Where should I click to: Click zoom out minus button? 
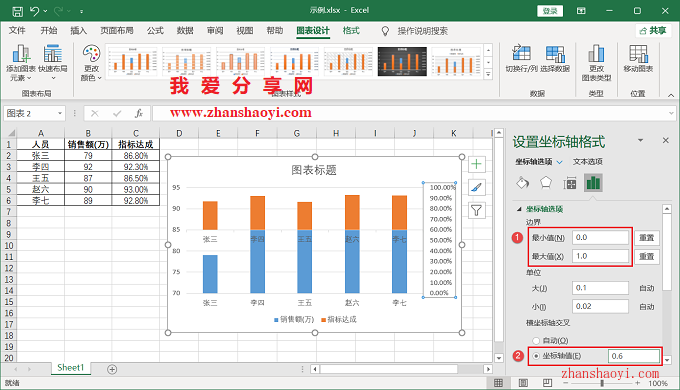point(565,383)
